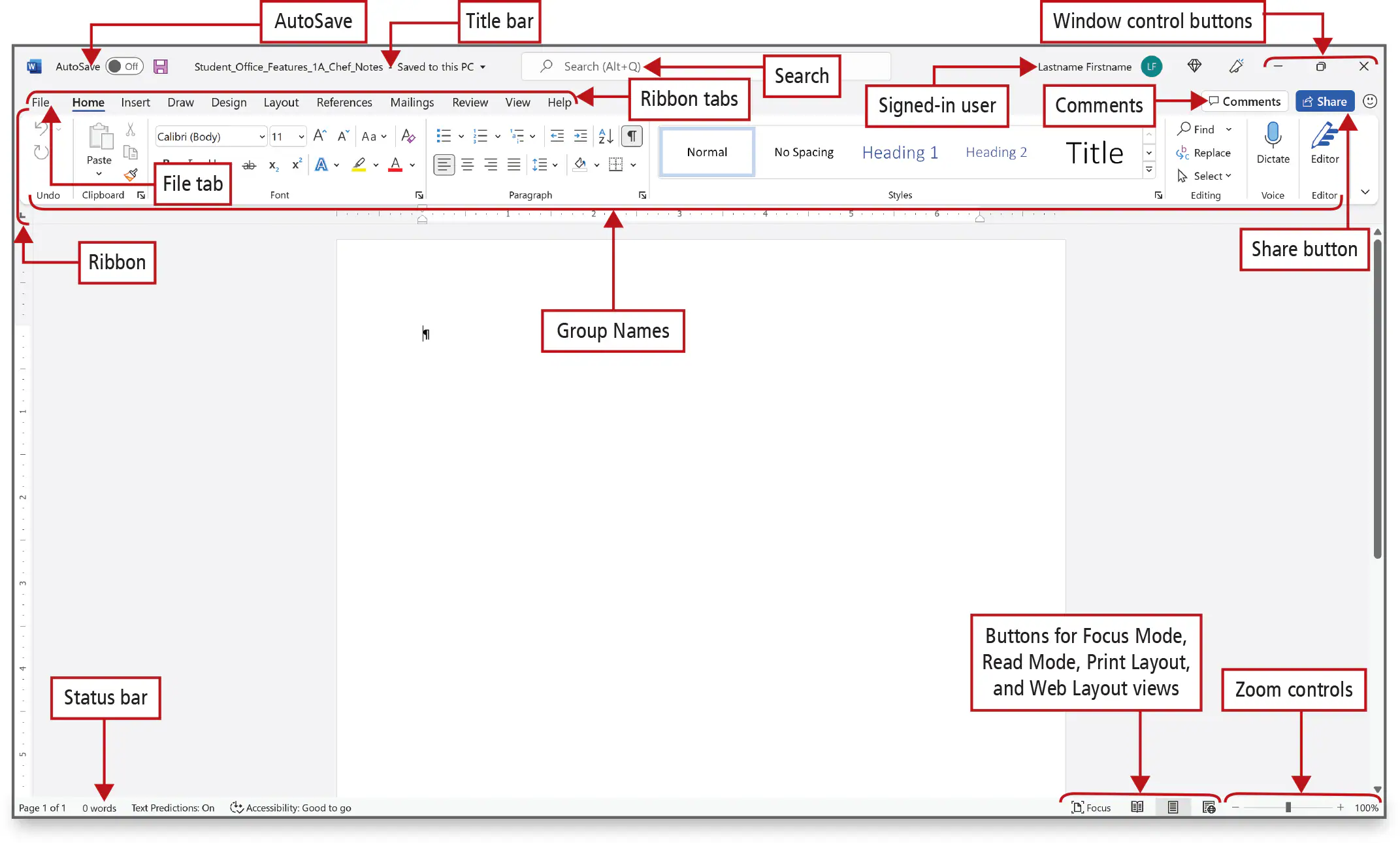Click the zoom slider handle
Image resolution: width=1400 pixels, height=843 pixels.
click(1288, 808)
